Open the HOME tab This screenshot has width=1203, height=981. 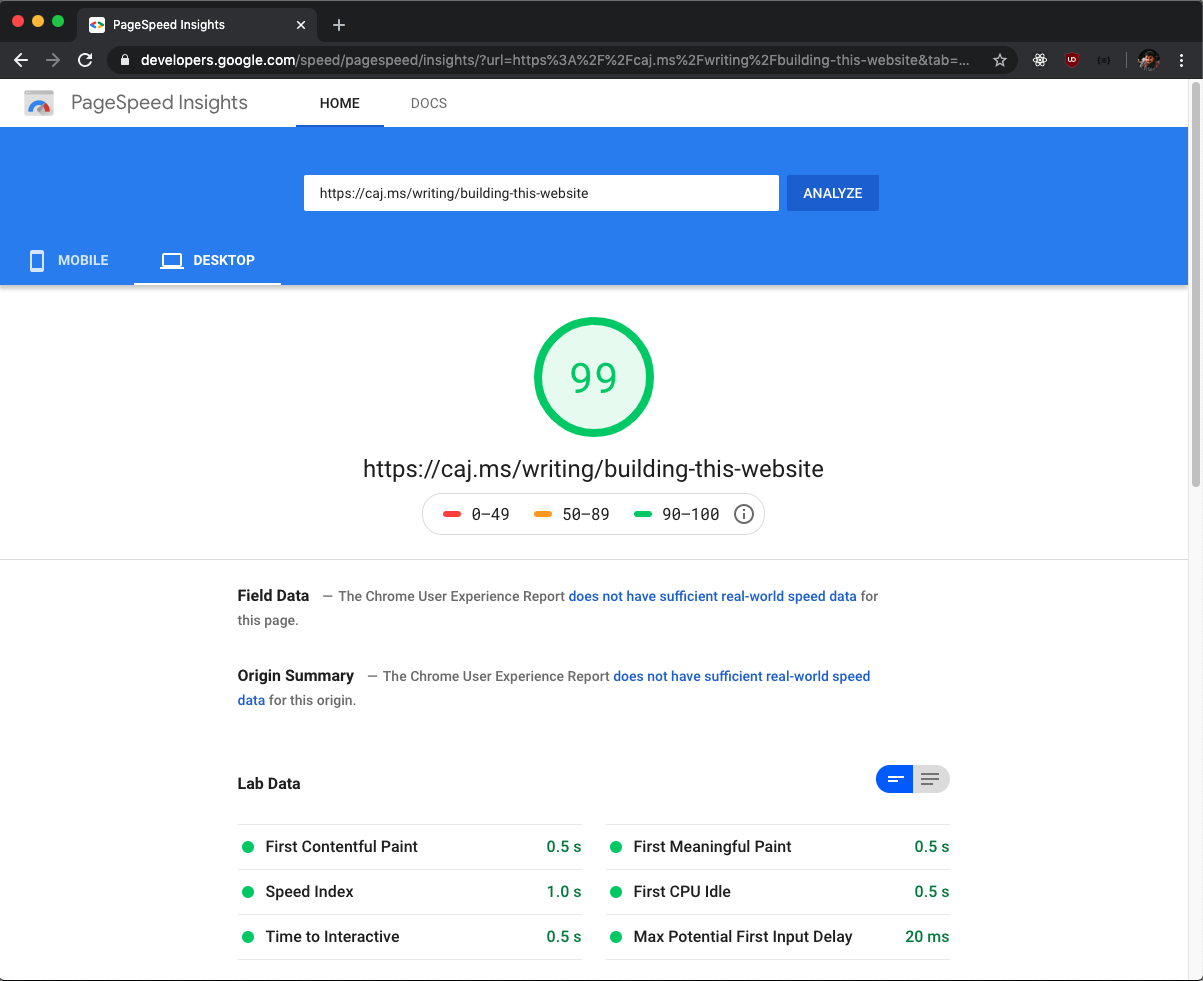coord(340,103)
